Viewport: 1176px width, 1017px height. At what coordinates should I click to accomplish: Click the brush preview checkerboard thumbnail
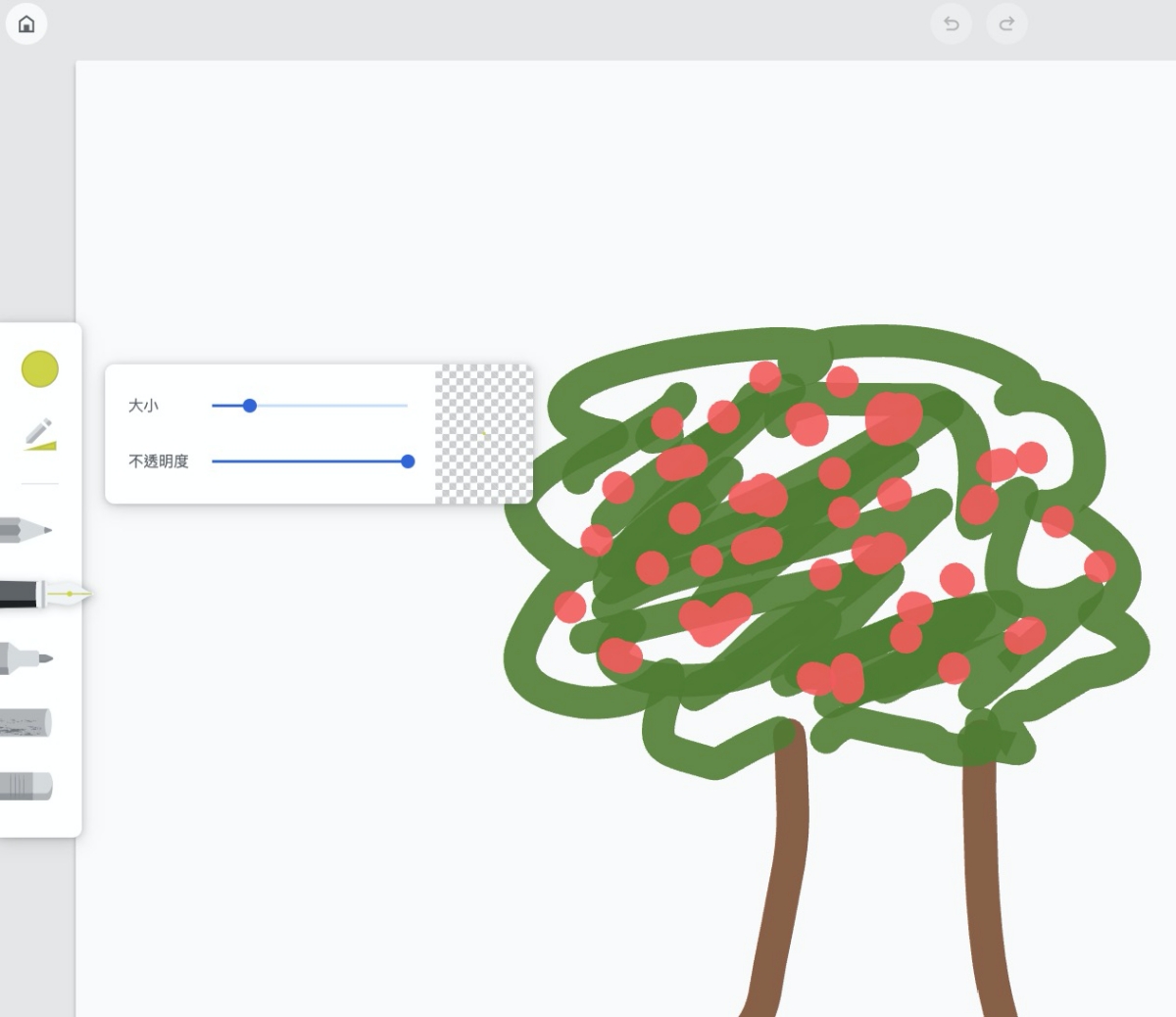[x=484, y=434]
